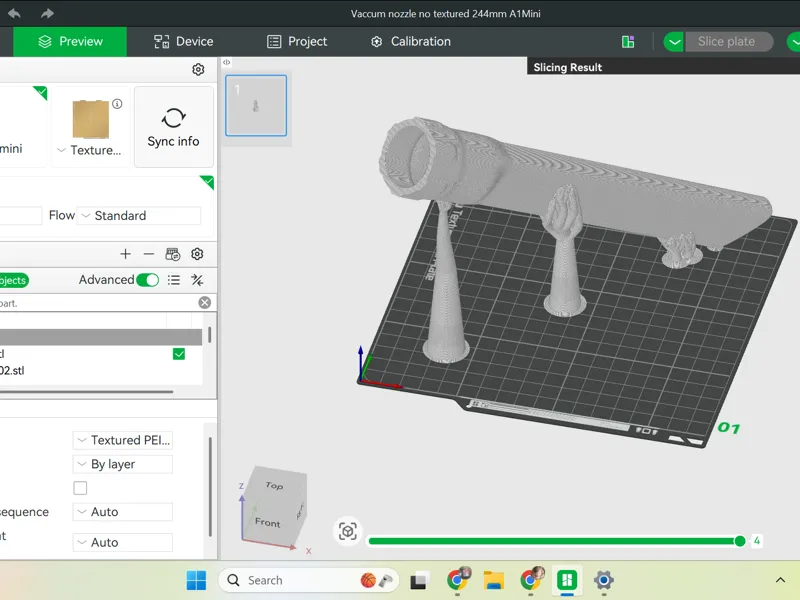Click the object list scrollbar

pos(210,335)
